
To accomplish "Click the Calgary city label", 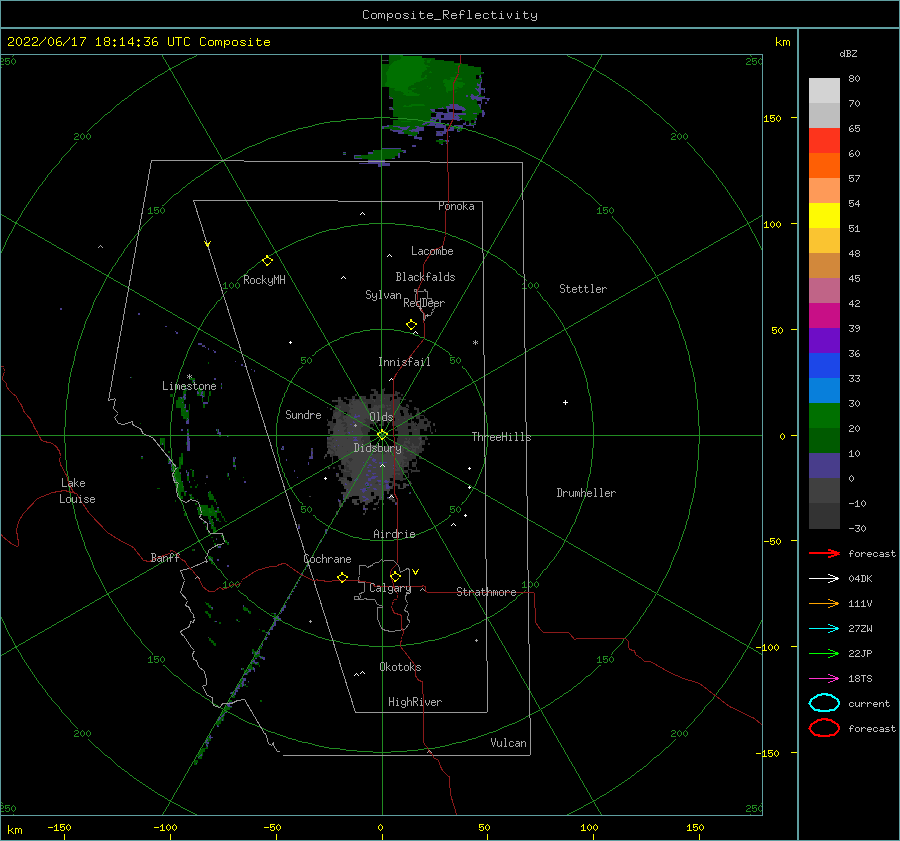I will pyautogui.click(x=390, y=588).
